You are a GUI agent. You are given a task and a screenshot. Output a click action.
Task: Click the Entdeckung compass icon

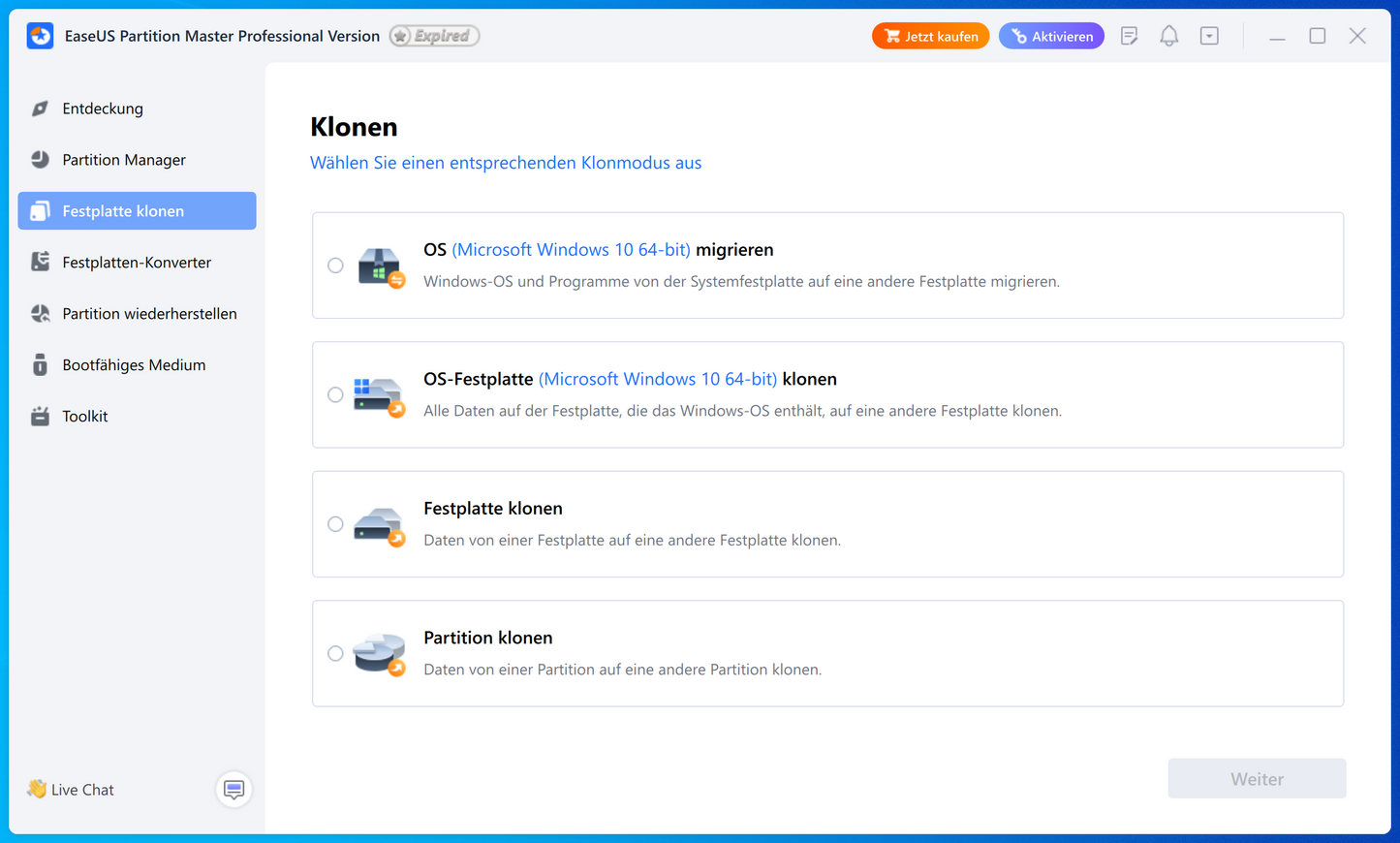point(40,109)
